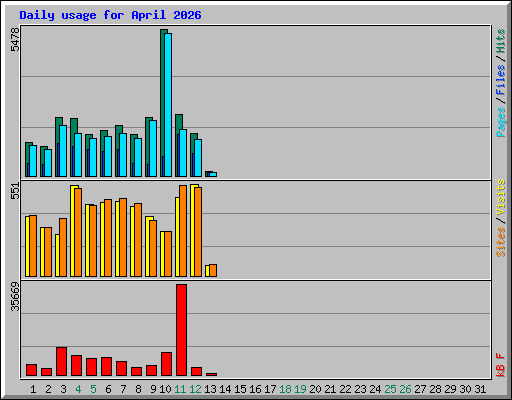Click the '5478' axis maximum value

[x=15, y=40]
